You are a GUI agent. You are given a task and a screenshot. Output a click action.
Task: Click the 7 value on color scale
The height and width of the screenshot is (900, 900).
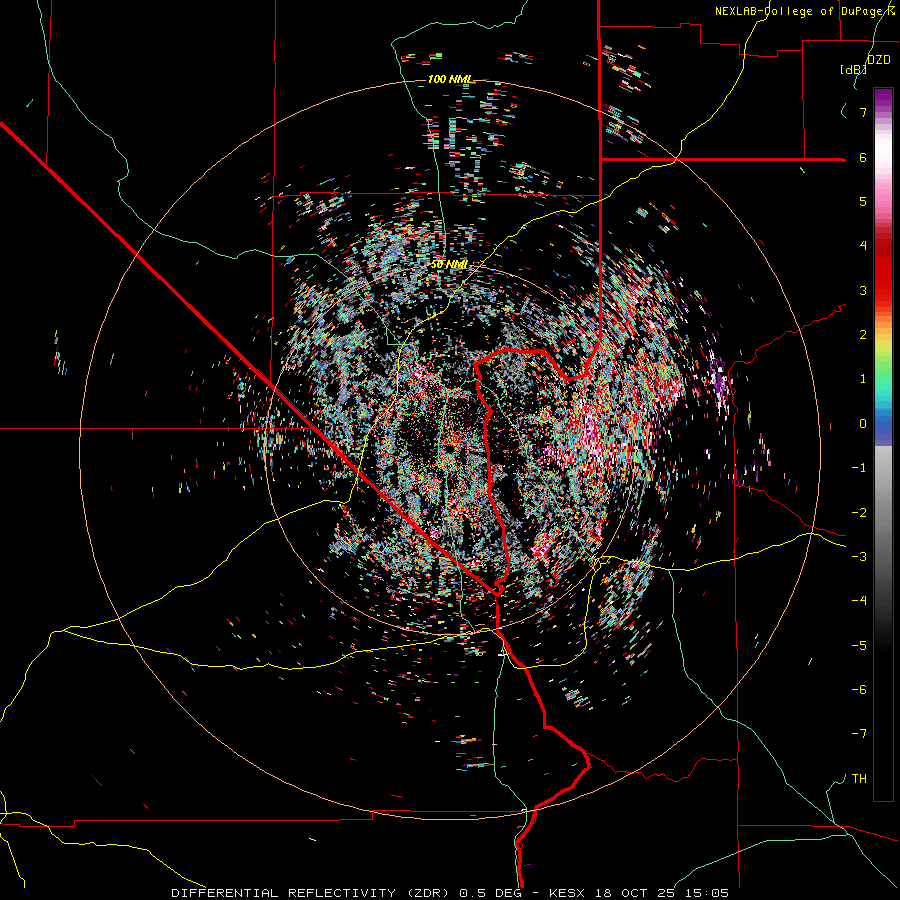pyautogui.click(x=863, y=112)
